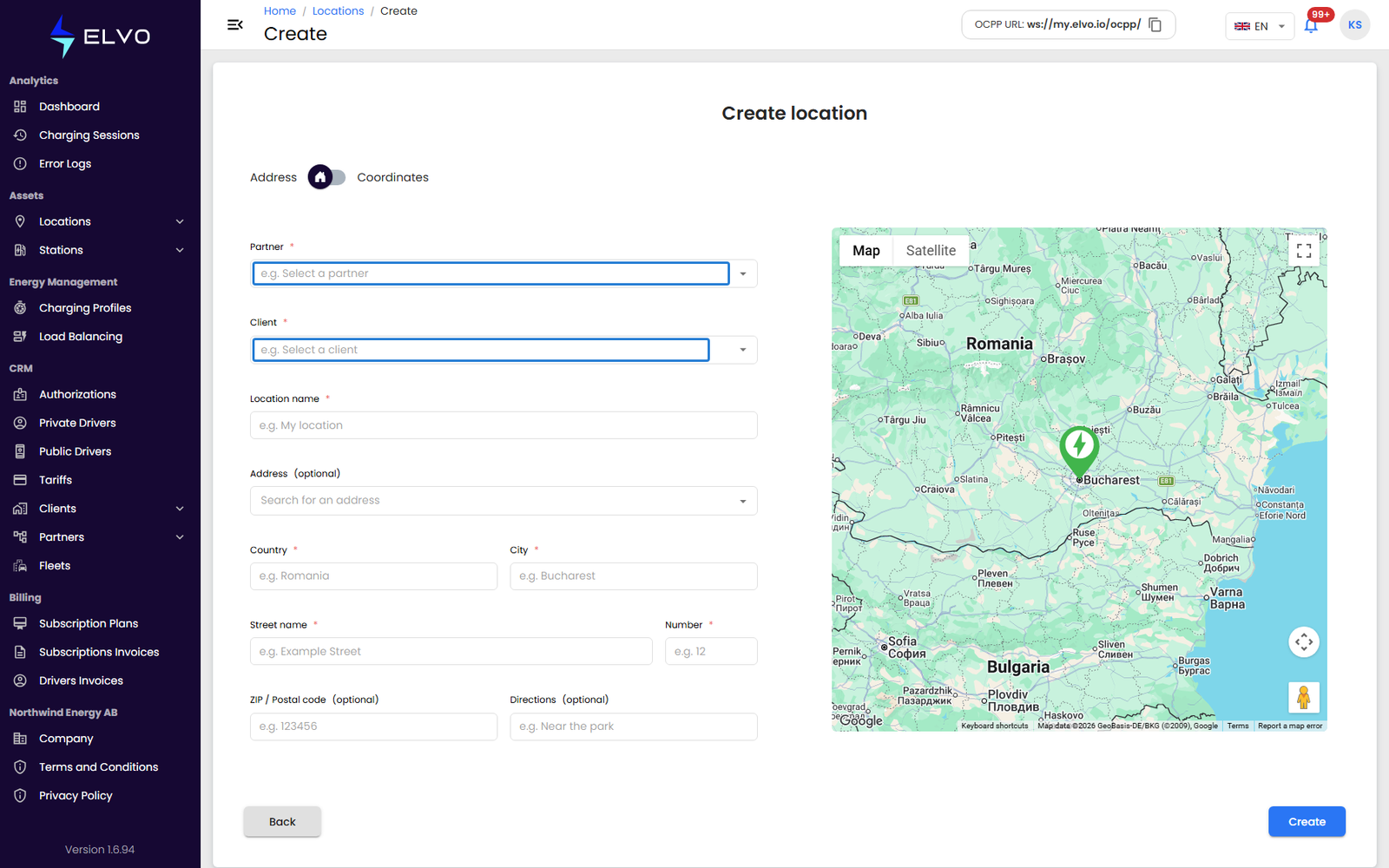Open the address search dropdown arrow
Viewport: 1389px width, 868px height.
pyautogui.click(x=743, y=501)
